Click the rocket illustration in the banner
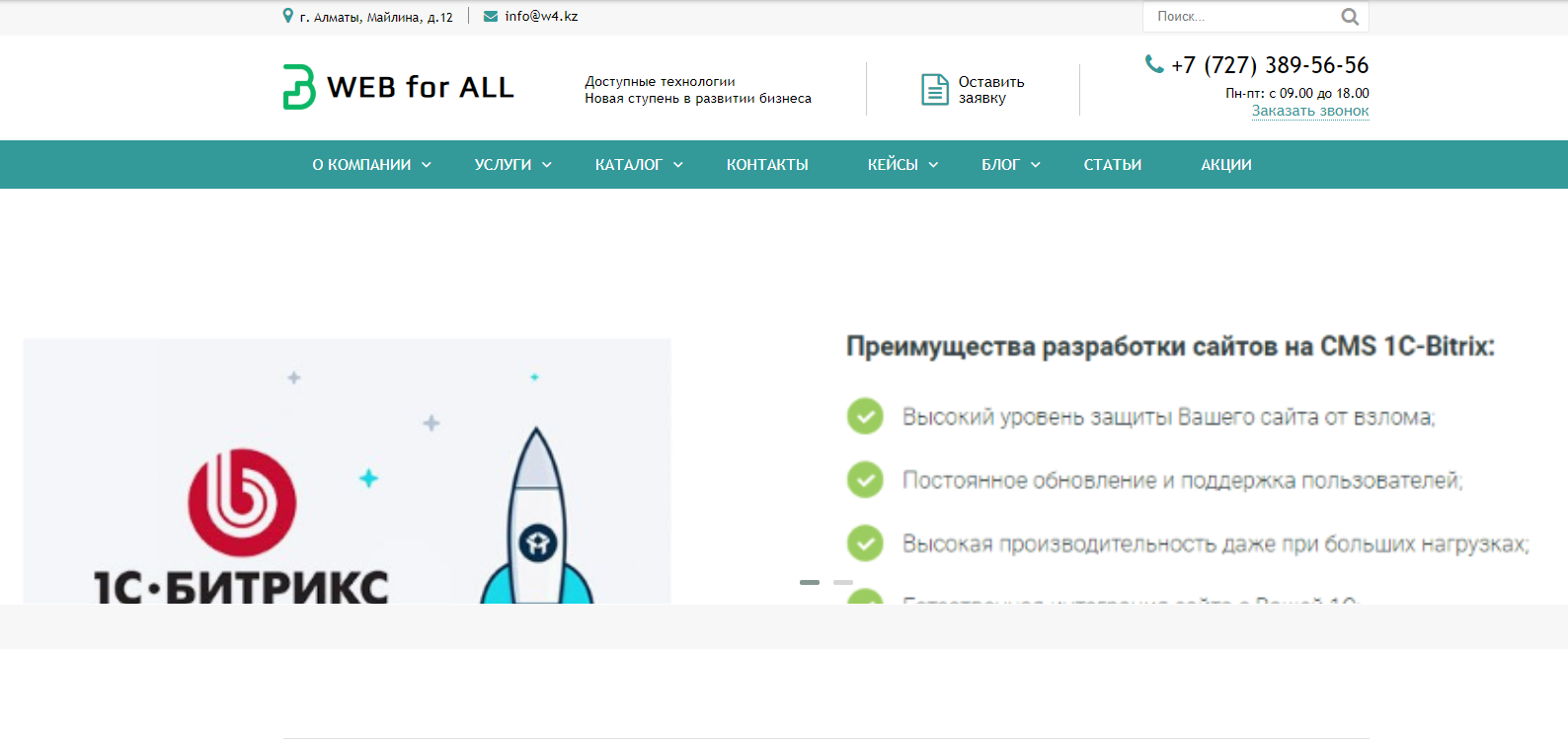This screenshot has width=1568, height=743. (536, 516)
